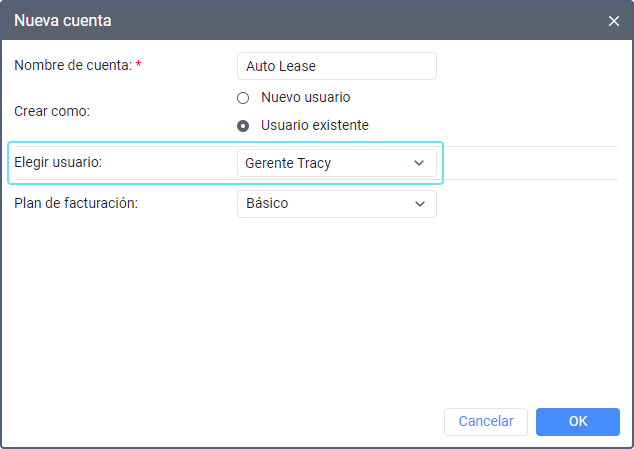Open the Plan de facturación combo box showing Básico

(x=336, y=204)
